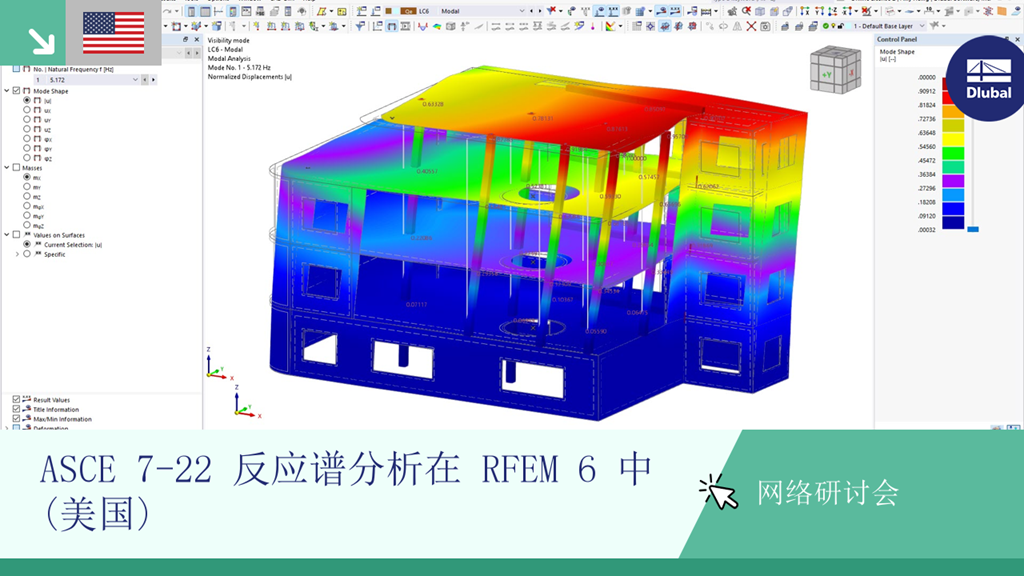Click the view in Z direction icon

[x=833, y=11]
